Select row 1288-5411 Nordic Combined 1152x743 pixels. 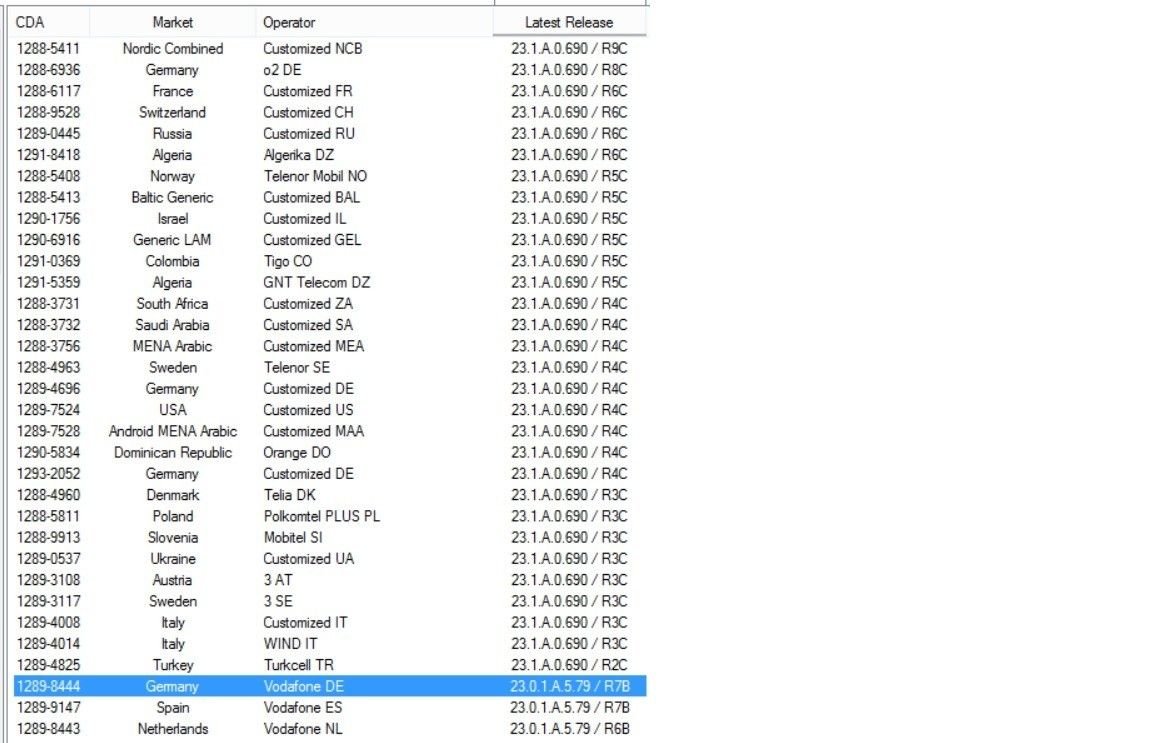click(330, 49)
